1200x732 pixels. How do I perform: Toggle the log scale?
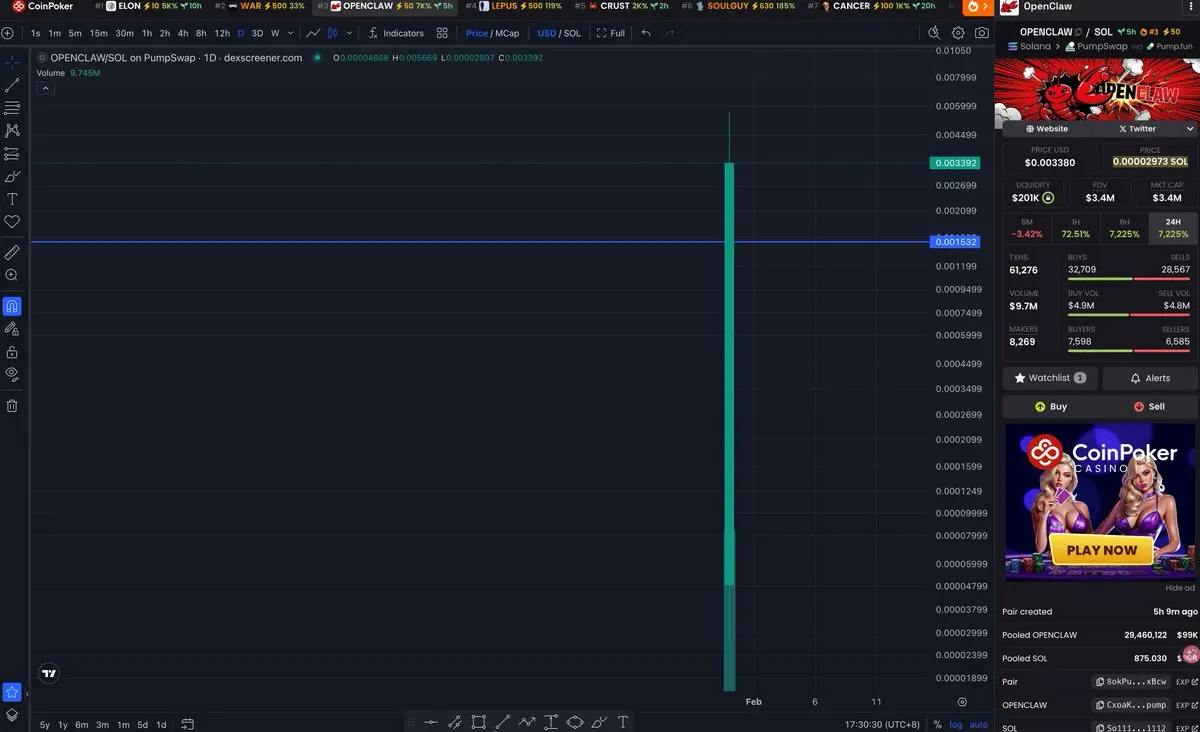[x=956, y=724]
